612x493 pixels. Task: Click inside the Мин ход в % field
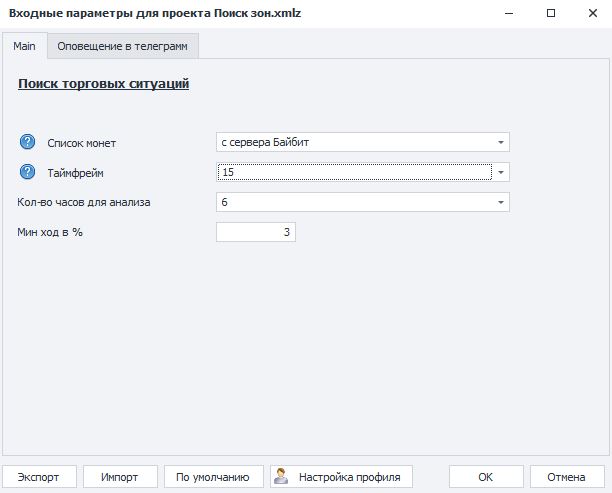256,232
